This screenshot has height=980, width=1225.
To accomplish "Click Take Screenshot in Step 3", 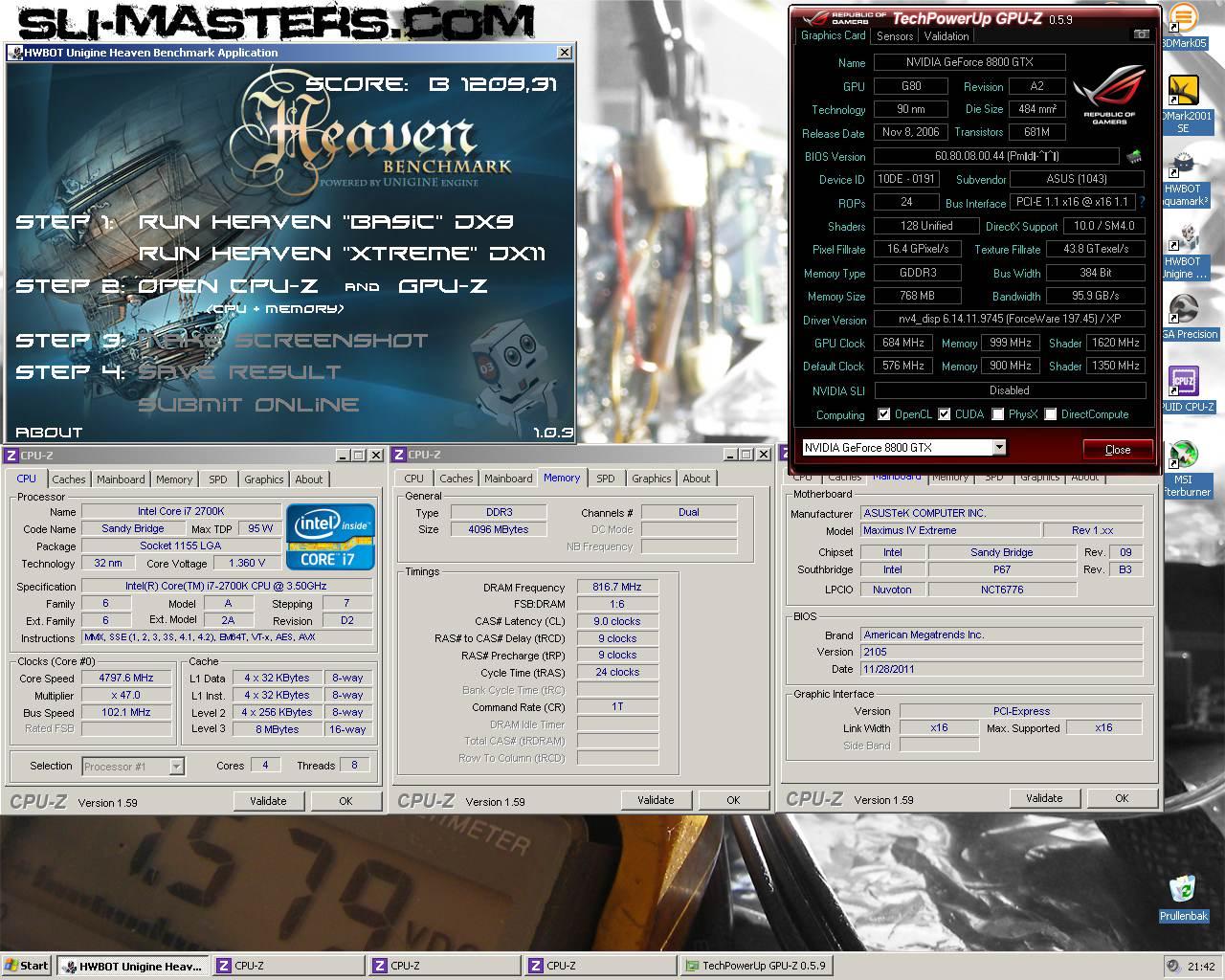I will pyautogui.click(x=283, y=341).
